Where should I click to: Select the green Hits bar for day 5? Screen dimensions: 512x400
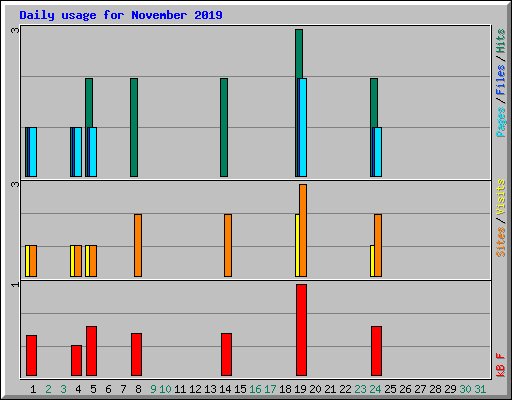coord(89,103)
